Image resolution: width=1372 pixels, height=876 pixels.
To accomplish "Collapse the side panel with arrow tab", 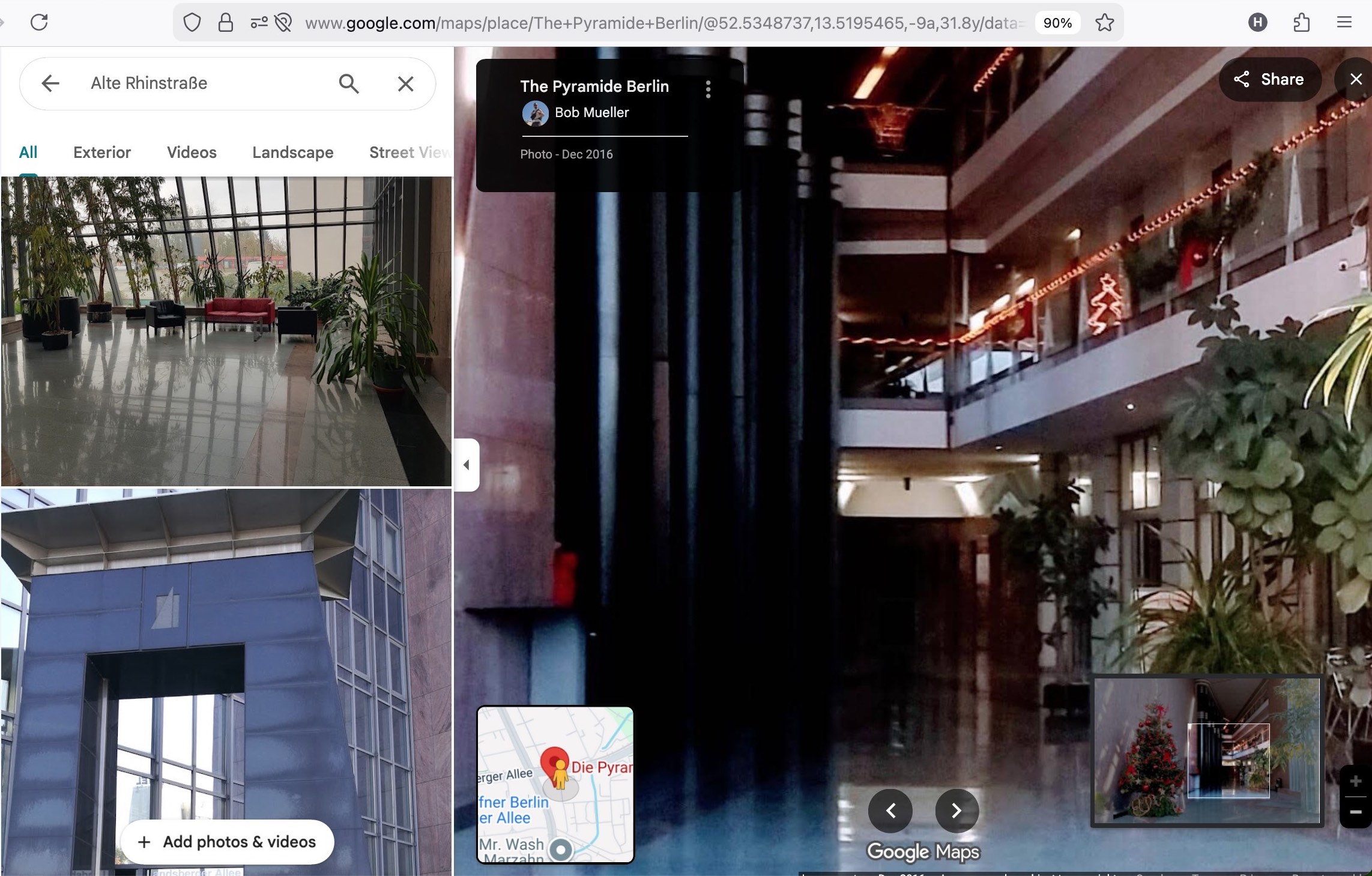I will point(467,465).
